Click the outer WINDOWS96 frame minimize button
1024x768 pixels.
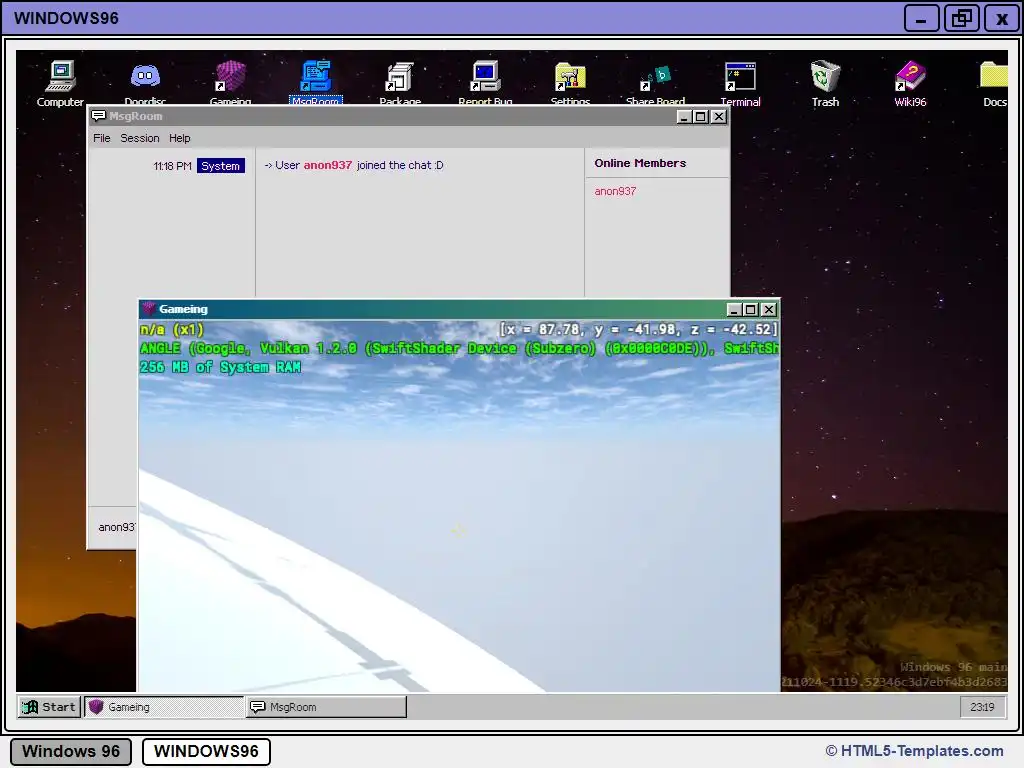click(921, 18)
